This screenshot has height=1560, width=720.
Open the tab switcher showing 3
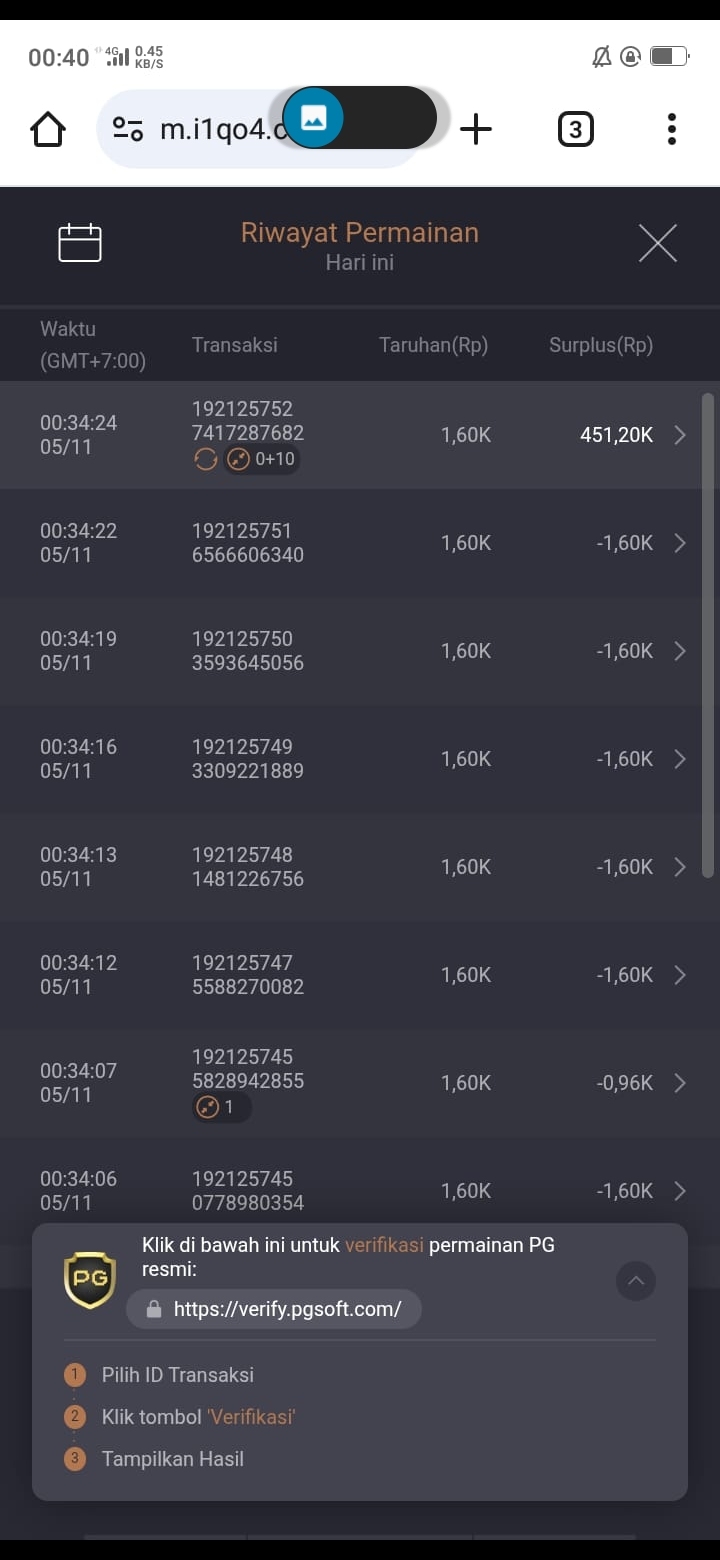click(575, 129)
